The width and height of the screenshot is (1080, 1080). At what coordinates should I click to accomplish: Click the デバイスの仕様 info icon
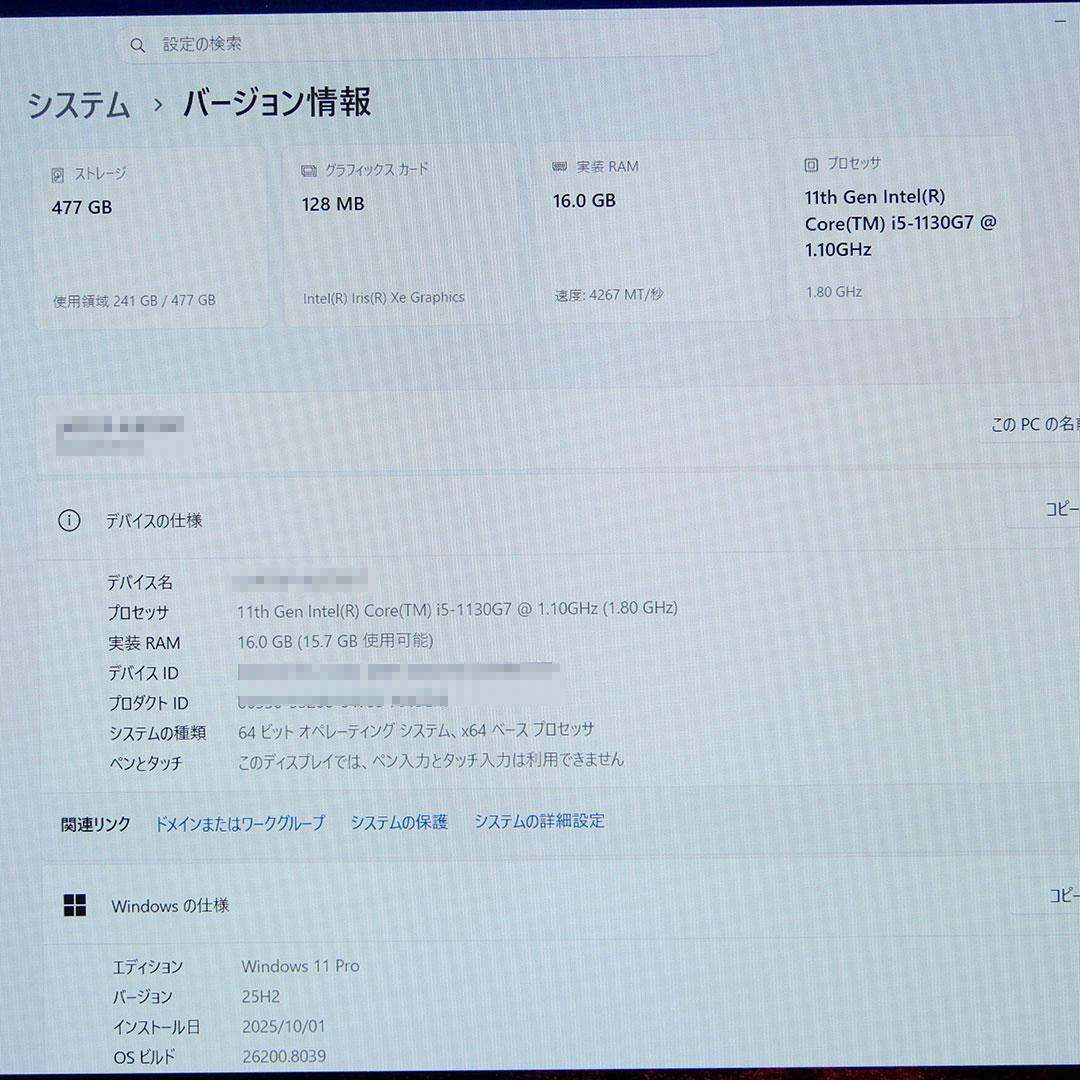pos(69,521)
